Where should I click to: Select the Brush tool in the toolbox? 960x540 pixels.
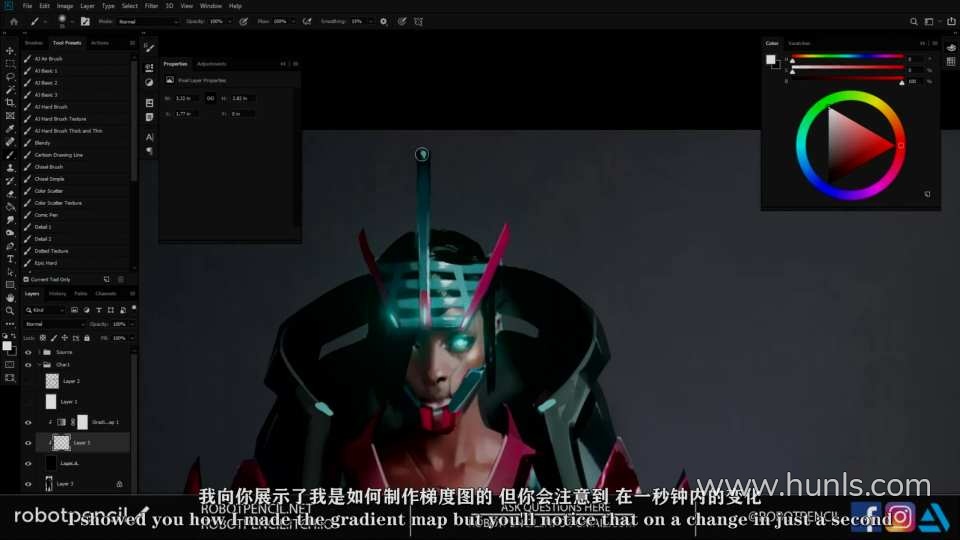10,154
